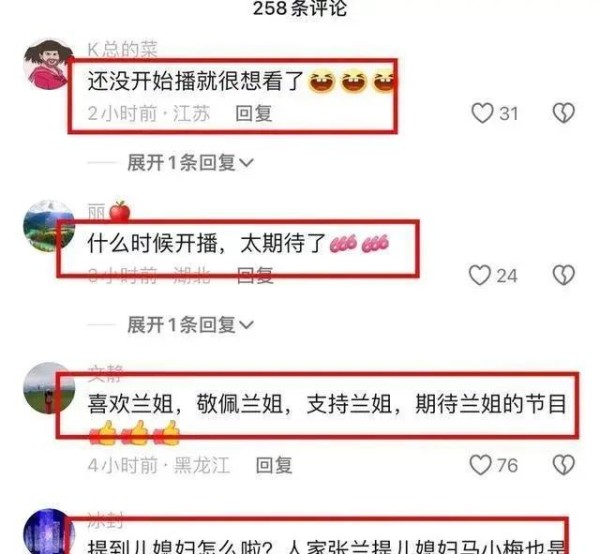Reply to the 江苏 comment
Screen dimensions: 600x554
(x=254, y=114)
